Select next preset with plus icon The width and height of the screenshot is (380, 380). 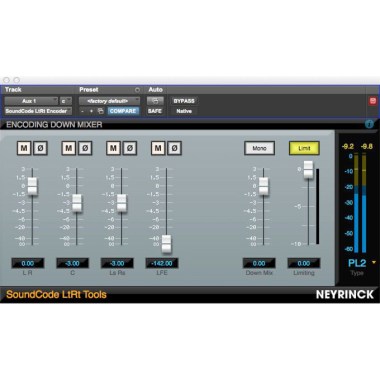coord(91,111)
